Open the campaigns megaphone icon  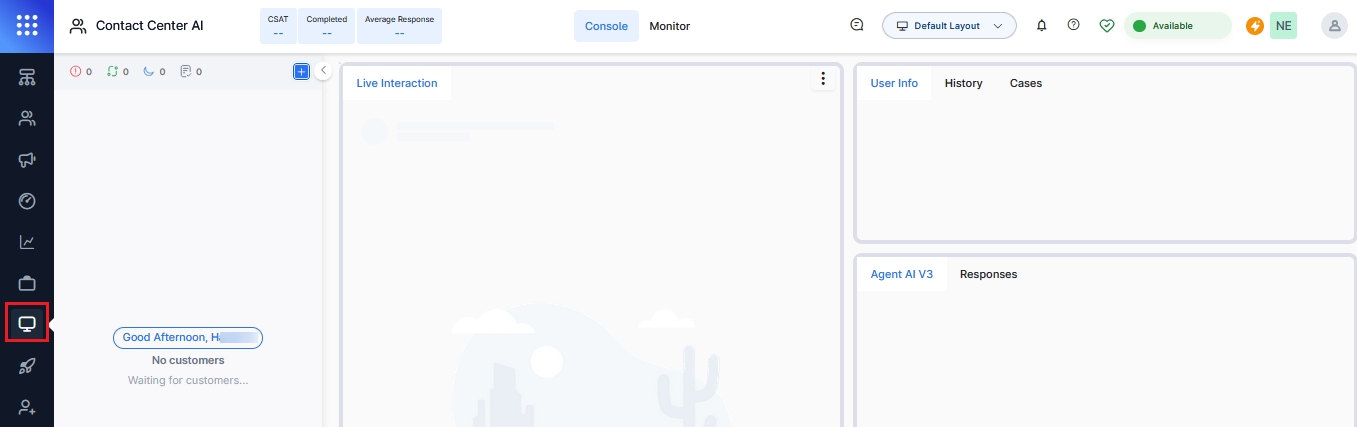click(27, 160)
